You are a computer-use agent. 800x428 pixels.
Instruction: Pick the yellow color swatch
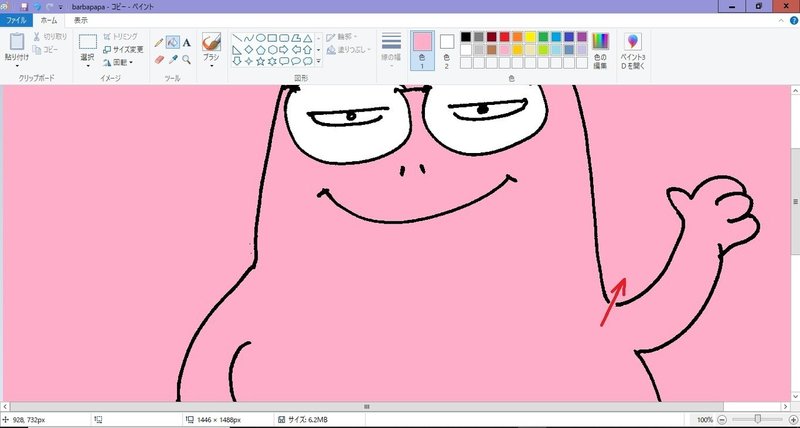[x=531, y=37]
